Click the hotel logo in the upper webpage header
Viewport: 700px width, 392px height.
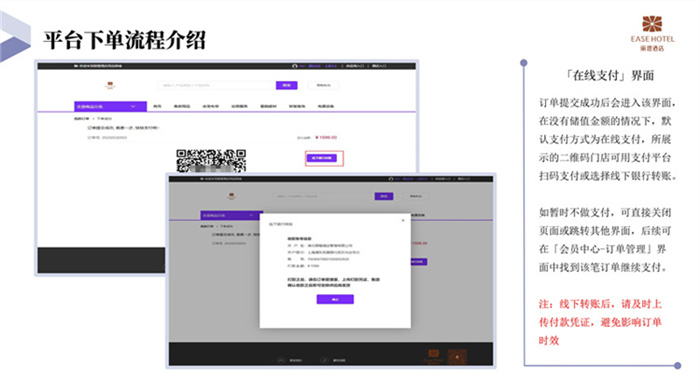pos(110,85)
